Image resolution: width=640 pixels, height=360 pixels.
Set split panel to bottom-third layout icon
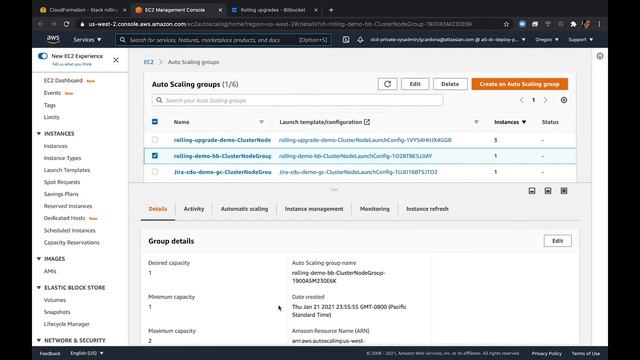(532, 191)
